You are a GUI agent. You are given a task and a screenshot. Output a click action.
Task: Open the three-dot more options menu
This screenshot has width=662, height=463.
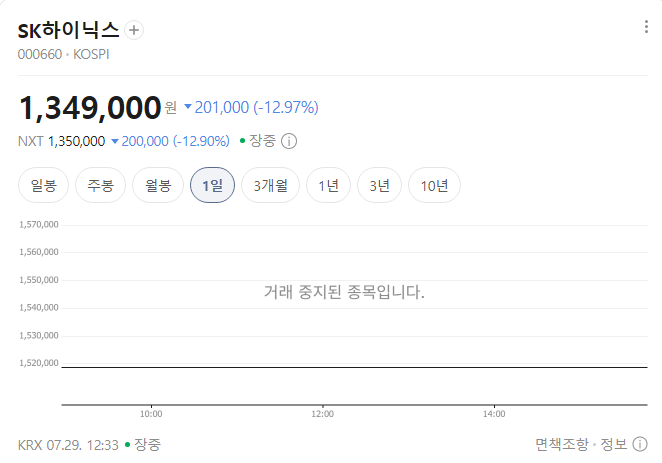tap(646, 27)
